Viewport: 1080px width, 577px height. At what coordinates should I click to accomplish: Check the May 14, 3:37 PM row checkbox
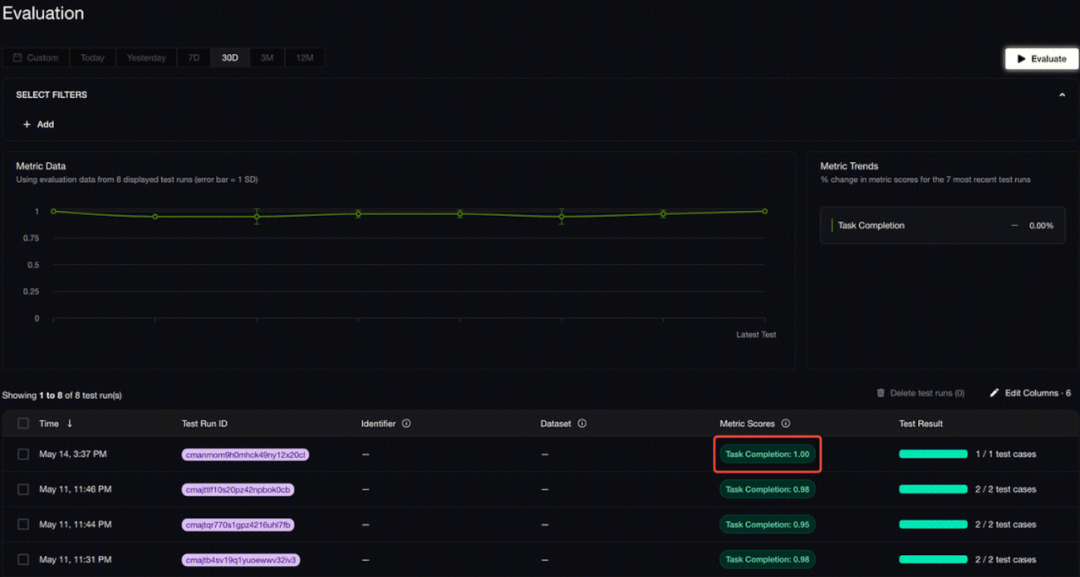point(23,454)
